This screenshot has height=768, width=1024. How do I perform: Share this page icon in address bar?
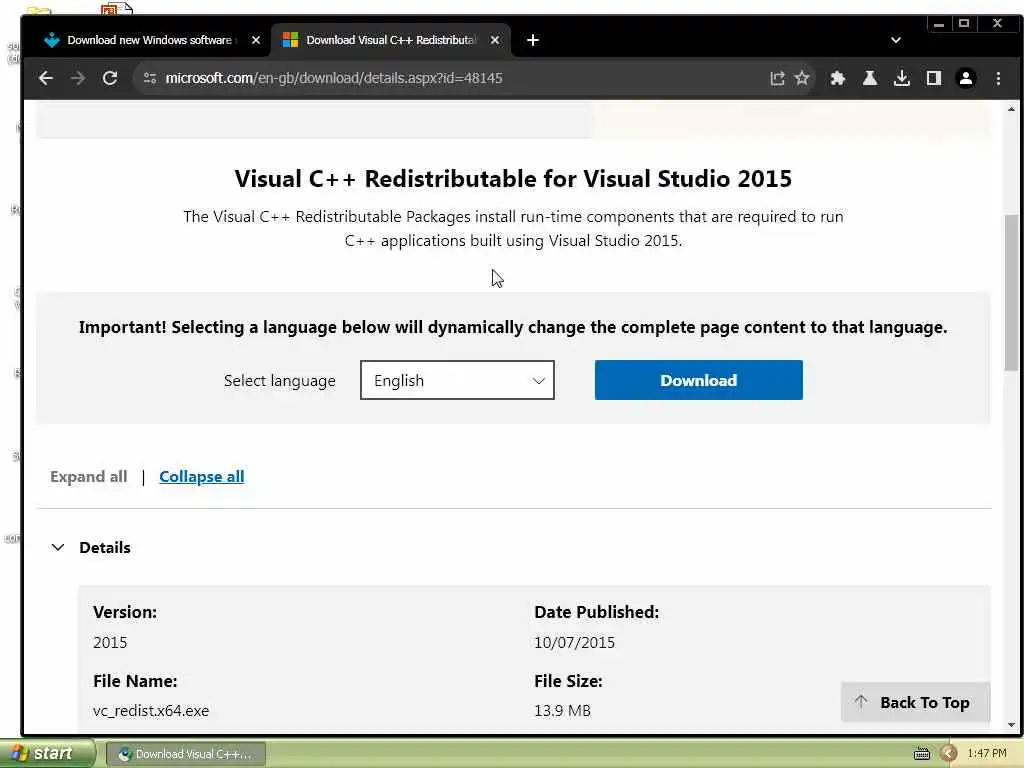pyautogui.click(x=776, y=78)
